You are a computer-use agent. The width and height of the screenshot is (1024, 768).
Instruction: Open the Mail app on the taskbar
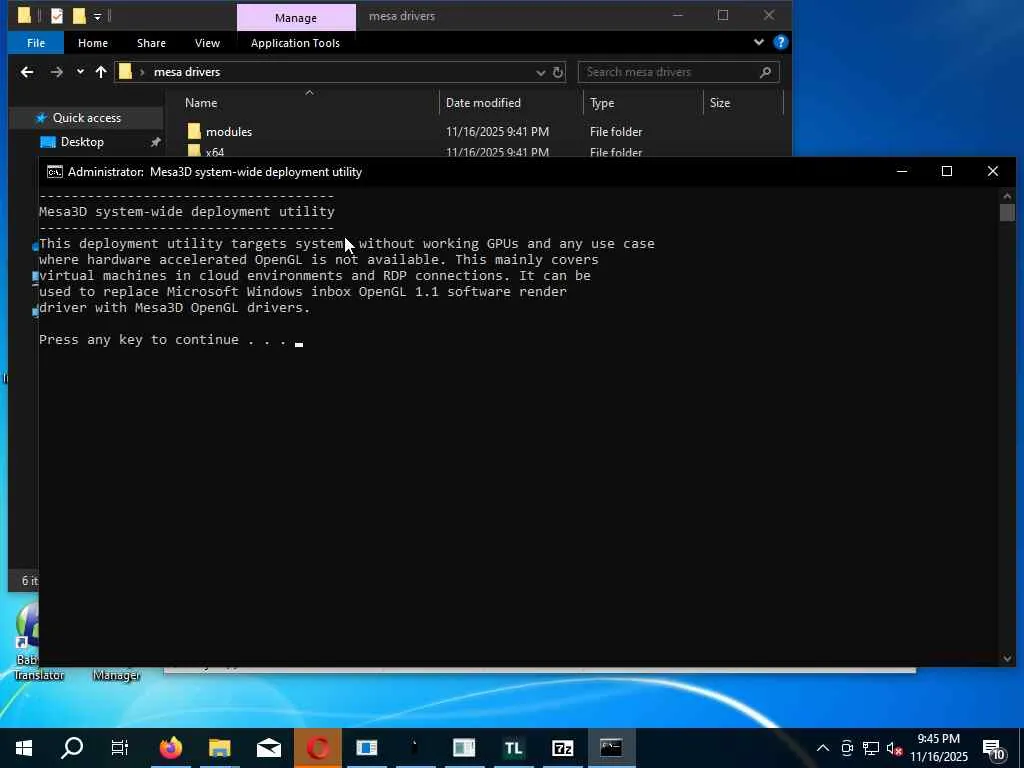(269, 748)
